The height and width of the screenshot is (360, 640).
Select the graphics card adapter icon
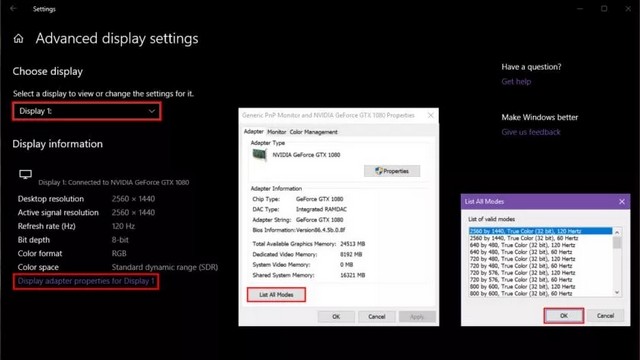(260, 155)
